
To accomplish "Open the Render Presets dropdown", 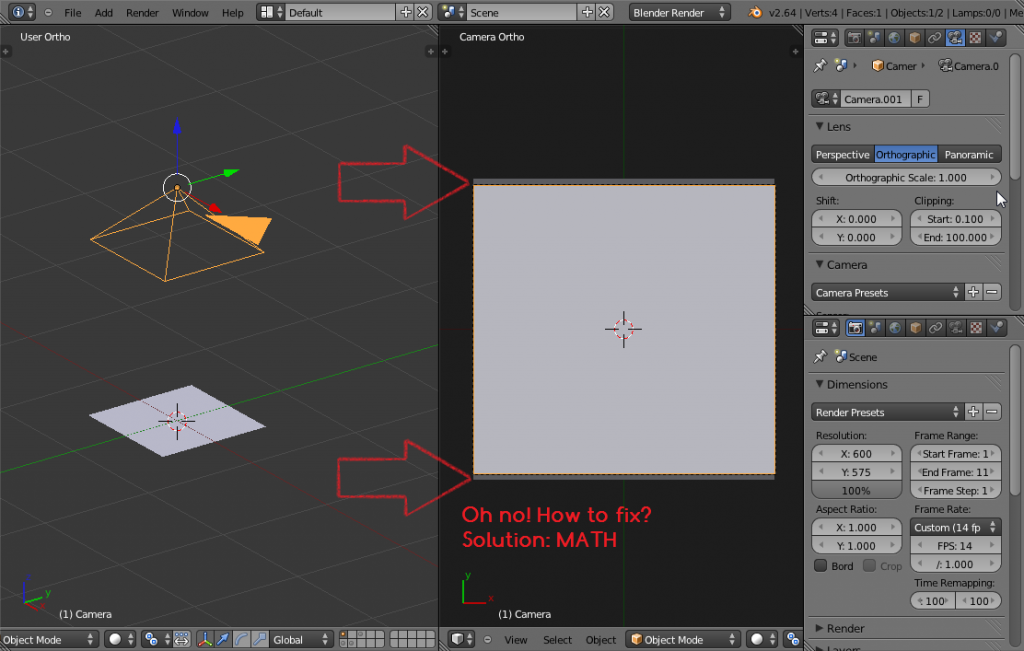I will [886, 411].
